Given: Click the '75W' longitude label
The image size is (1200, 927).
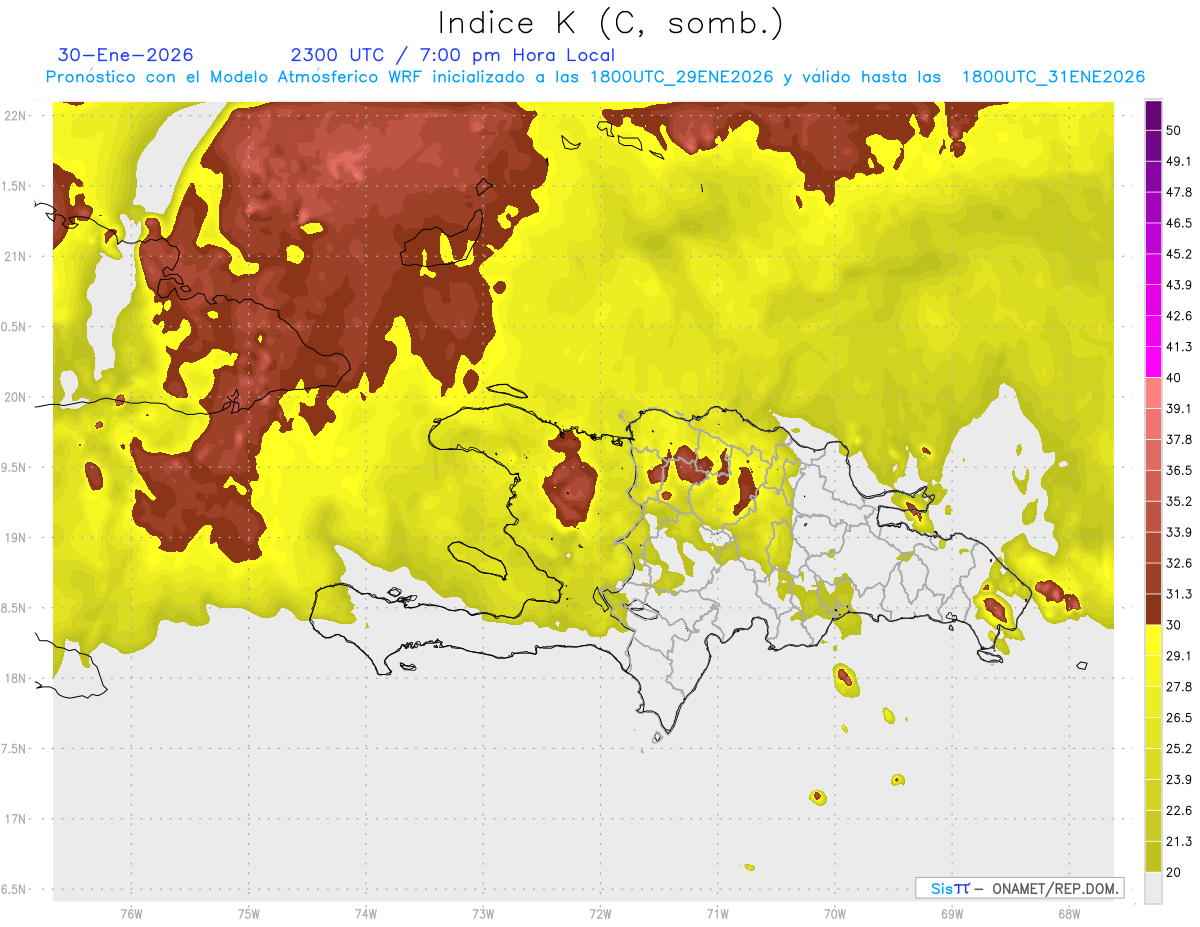Looking at the screenshot, I should 249,913.
